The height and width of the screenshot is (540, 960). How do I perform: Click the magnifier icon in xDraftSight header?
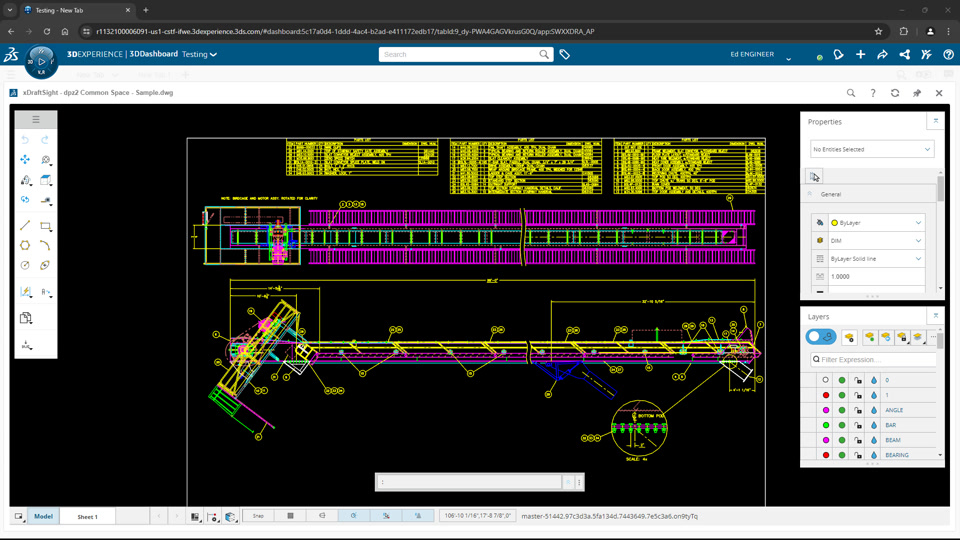point(850,93)
